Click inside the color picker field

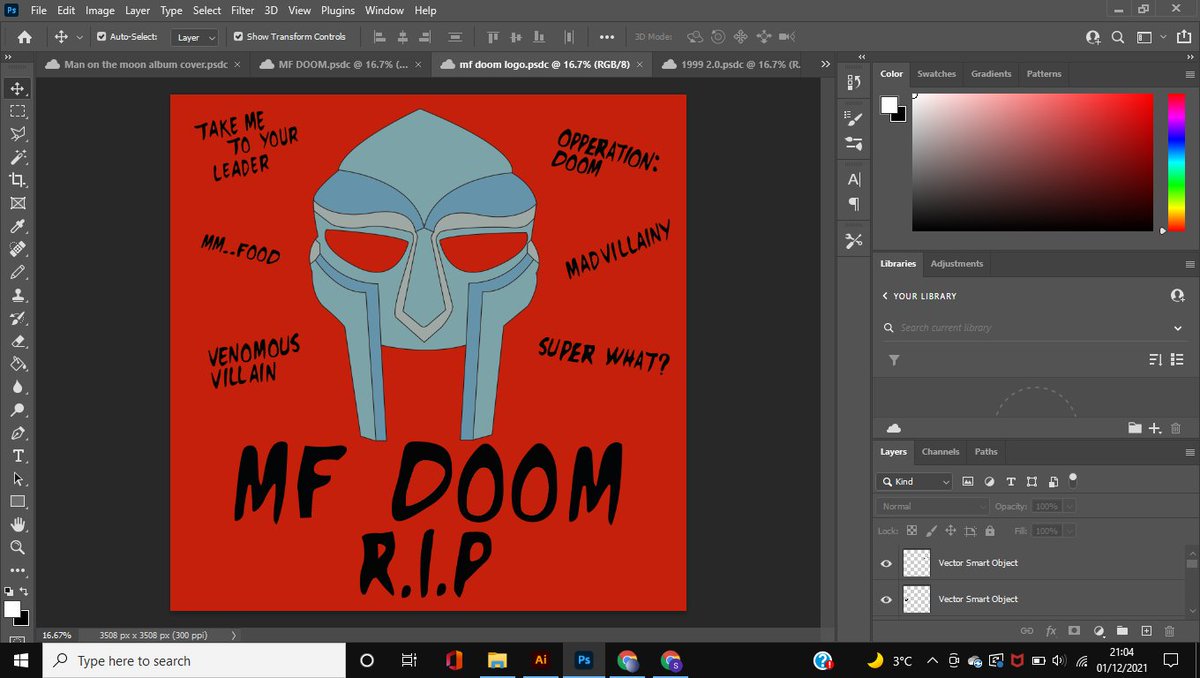pos(1032,162)
